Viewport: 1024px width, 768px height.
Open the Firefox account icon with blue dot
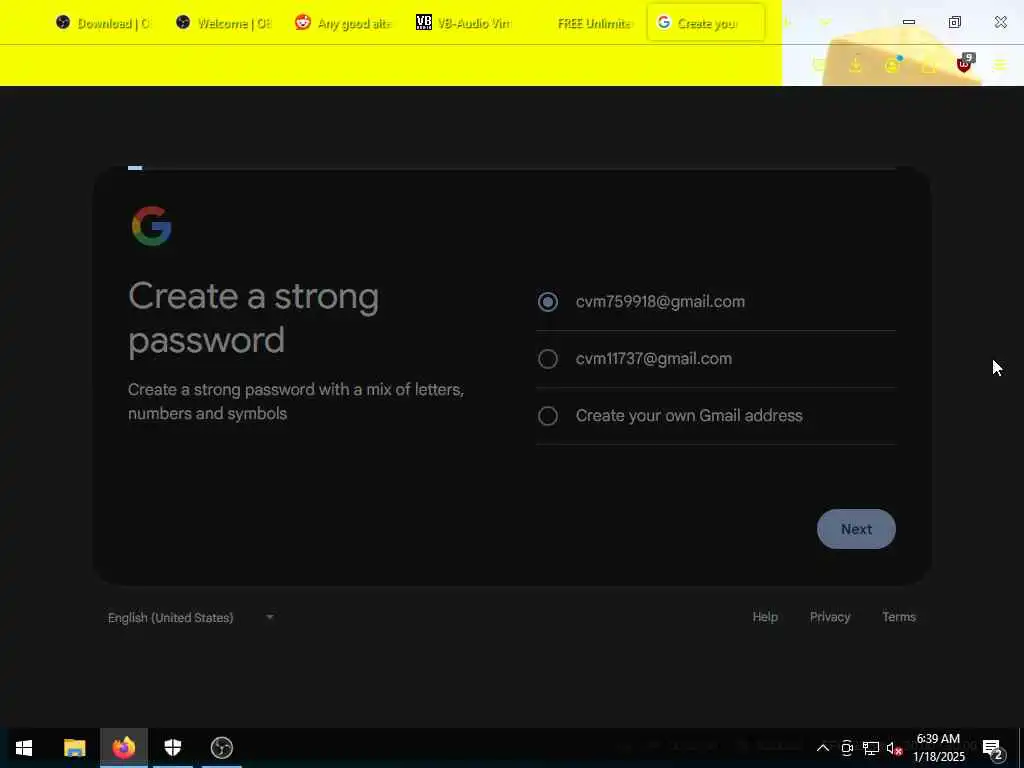(x=892, y=65)
